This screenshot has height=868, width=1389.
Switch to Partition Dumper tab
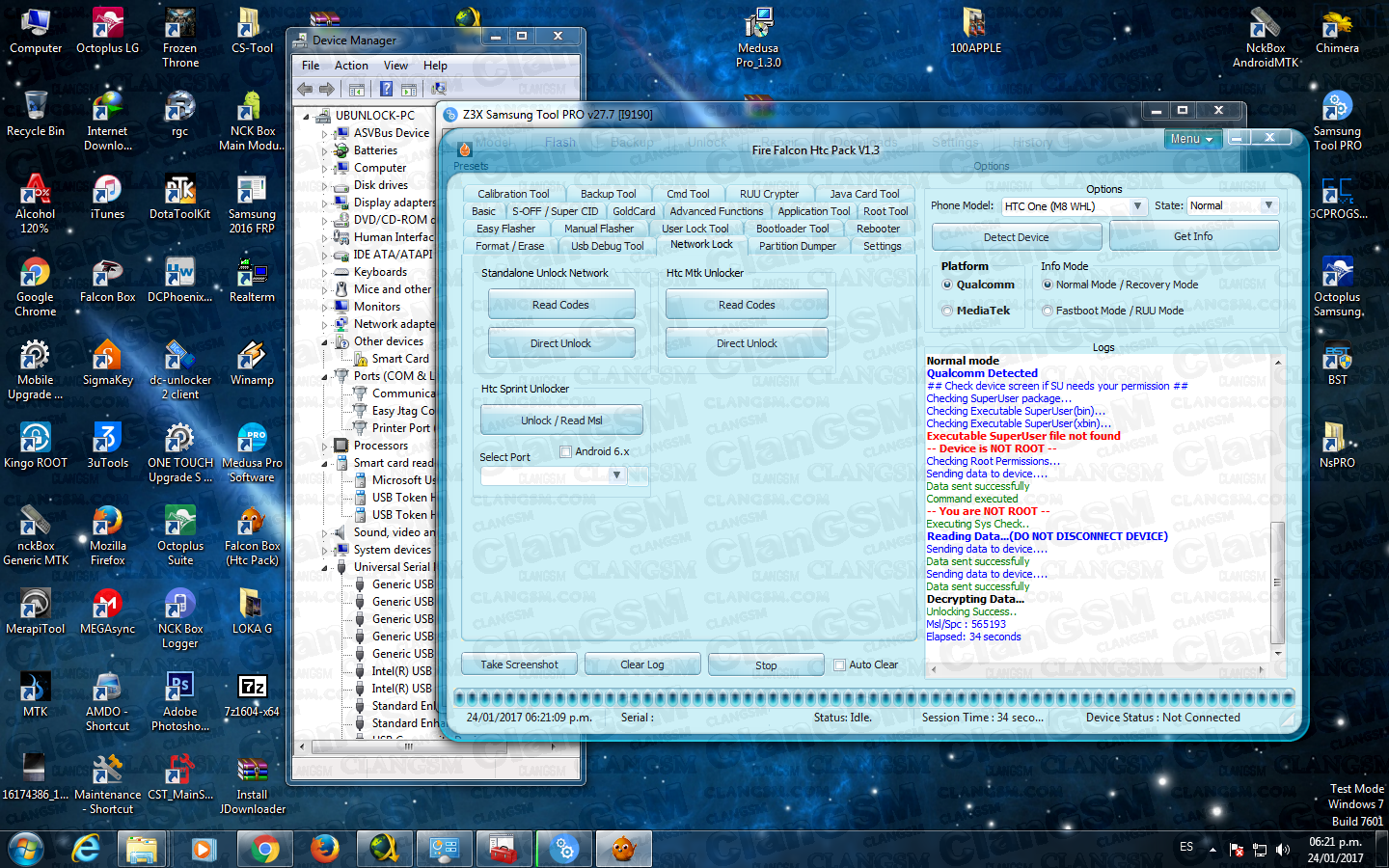pos(798,246)
